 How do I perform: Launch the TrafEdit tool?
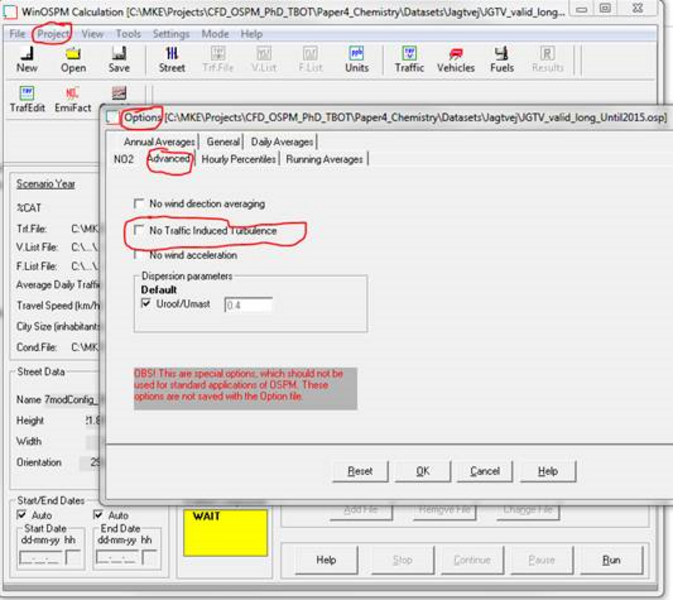point(27,98)
